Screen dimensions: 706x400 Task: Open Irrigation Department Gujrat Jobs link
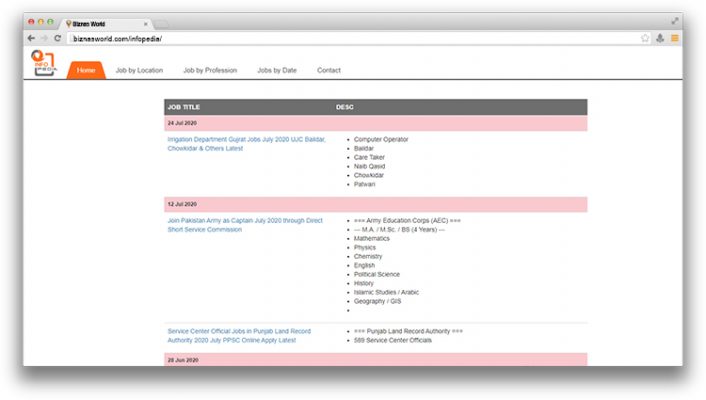[246, 139]
